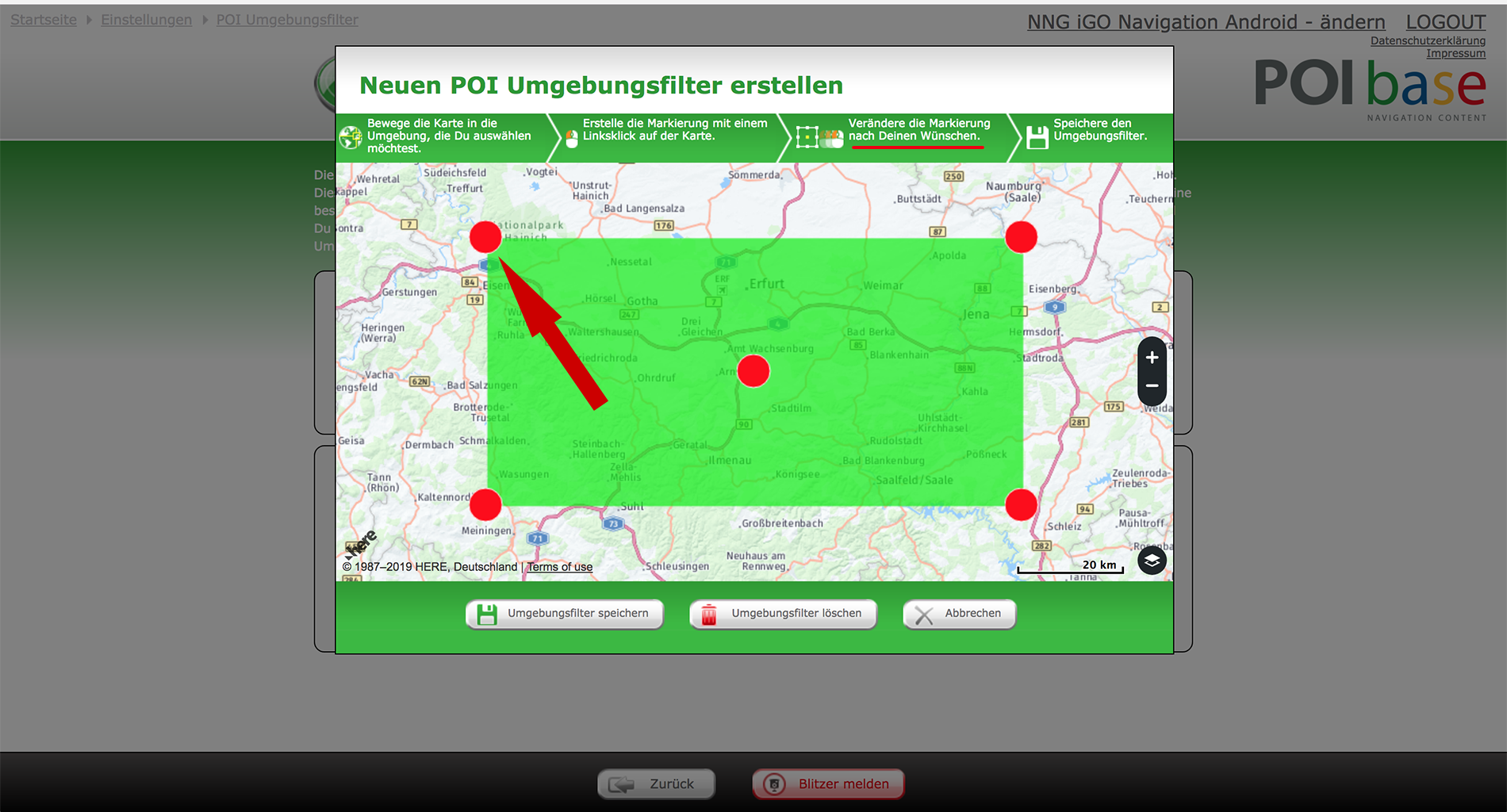Image resolution: width=1507 pixels, height=812 pixels.
Task: Open the Terms of use link
Action: (x=560, y=567)
